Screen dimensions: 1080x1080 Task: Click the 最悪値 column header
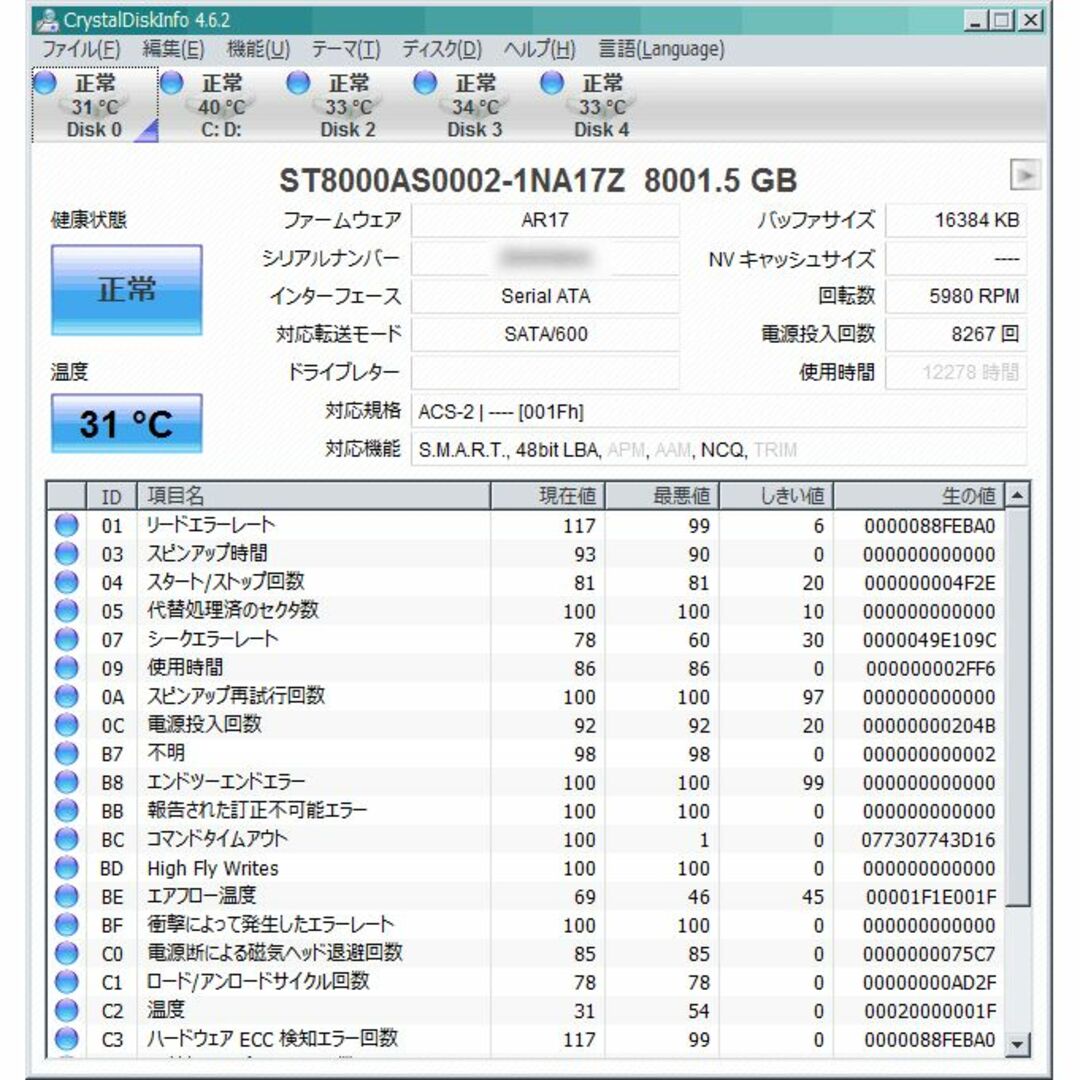(x=662, y=496)
